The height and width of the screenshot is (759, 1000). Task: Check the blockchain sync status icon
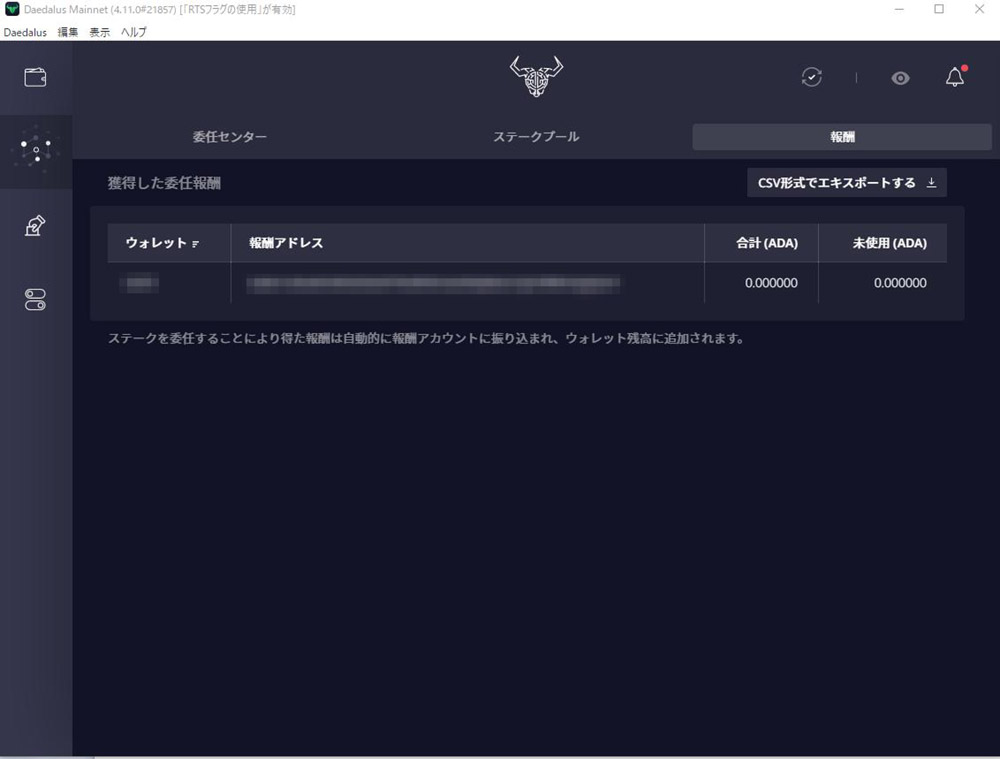(812, 77)
